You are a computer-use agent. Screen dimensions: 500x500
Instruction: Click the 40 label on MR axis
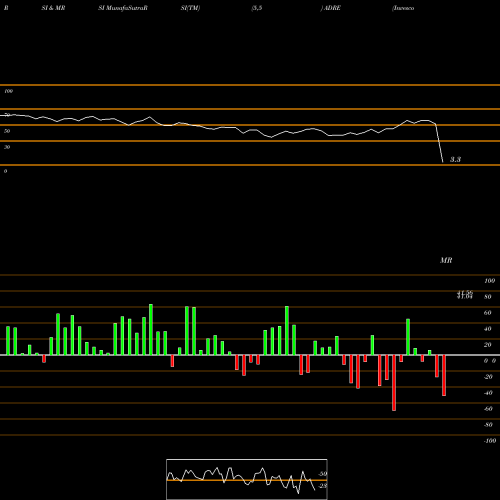(x=488, y=329)
